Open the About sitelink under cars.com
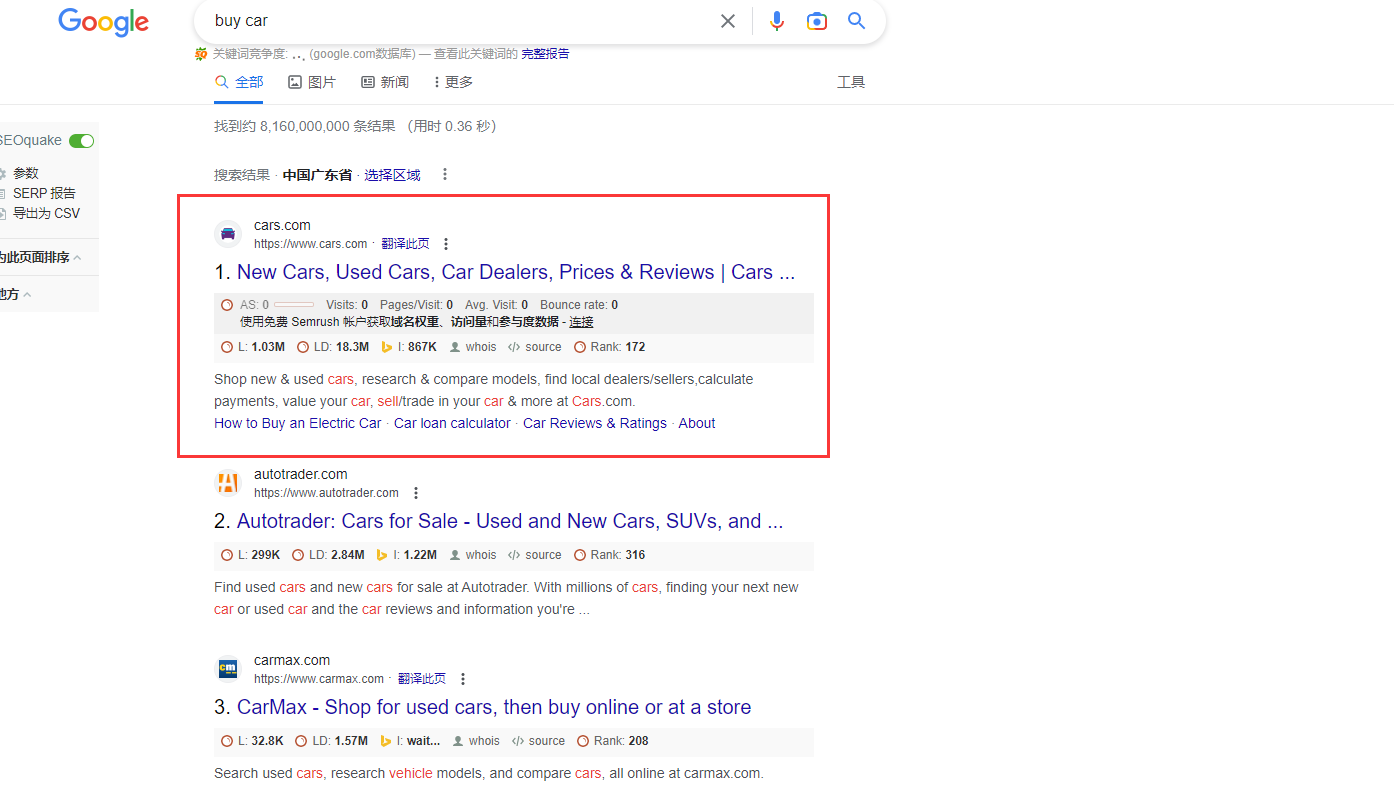 pos(697,423)
